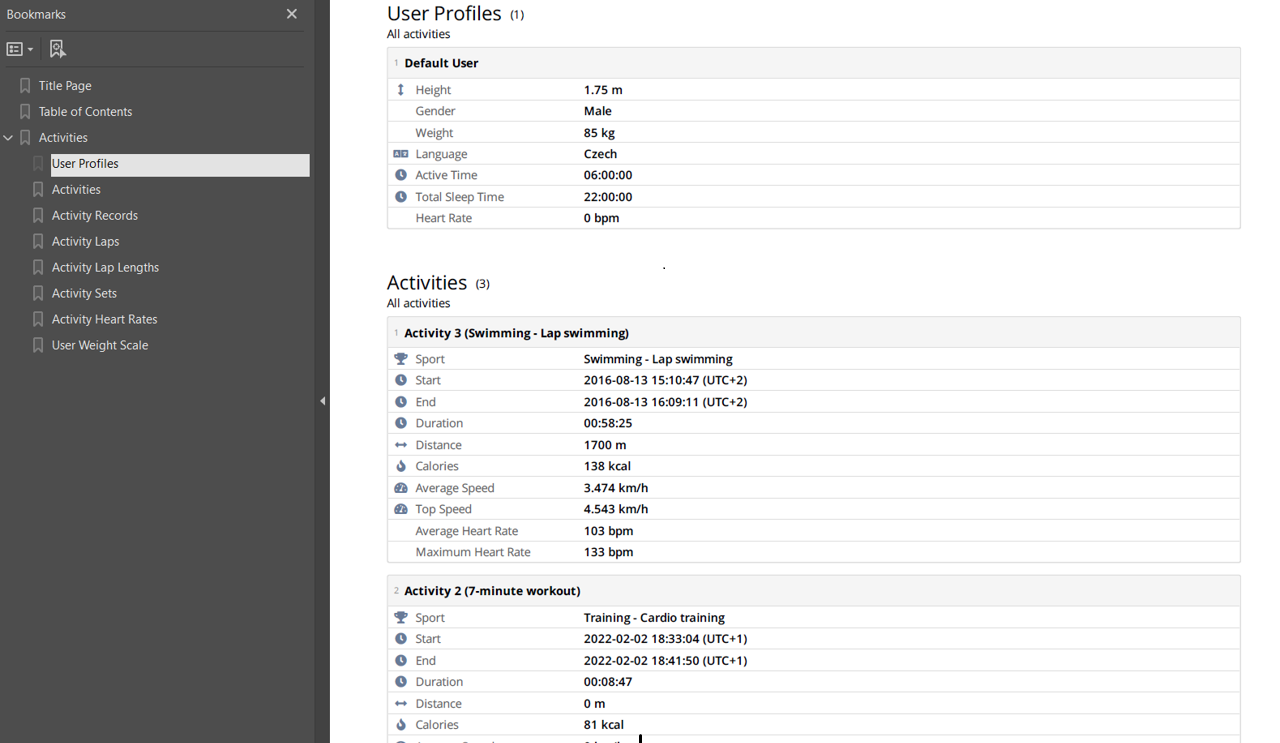The image size is (1280, 743).
Task: Select the User Profiles bookmark
Action: pos(85,164)
